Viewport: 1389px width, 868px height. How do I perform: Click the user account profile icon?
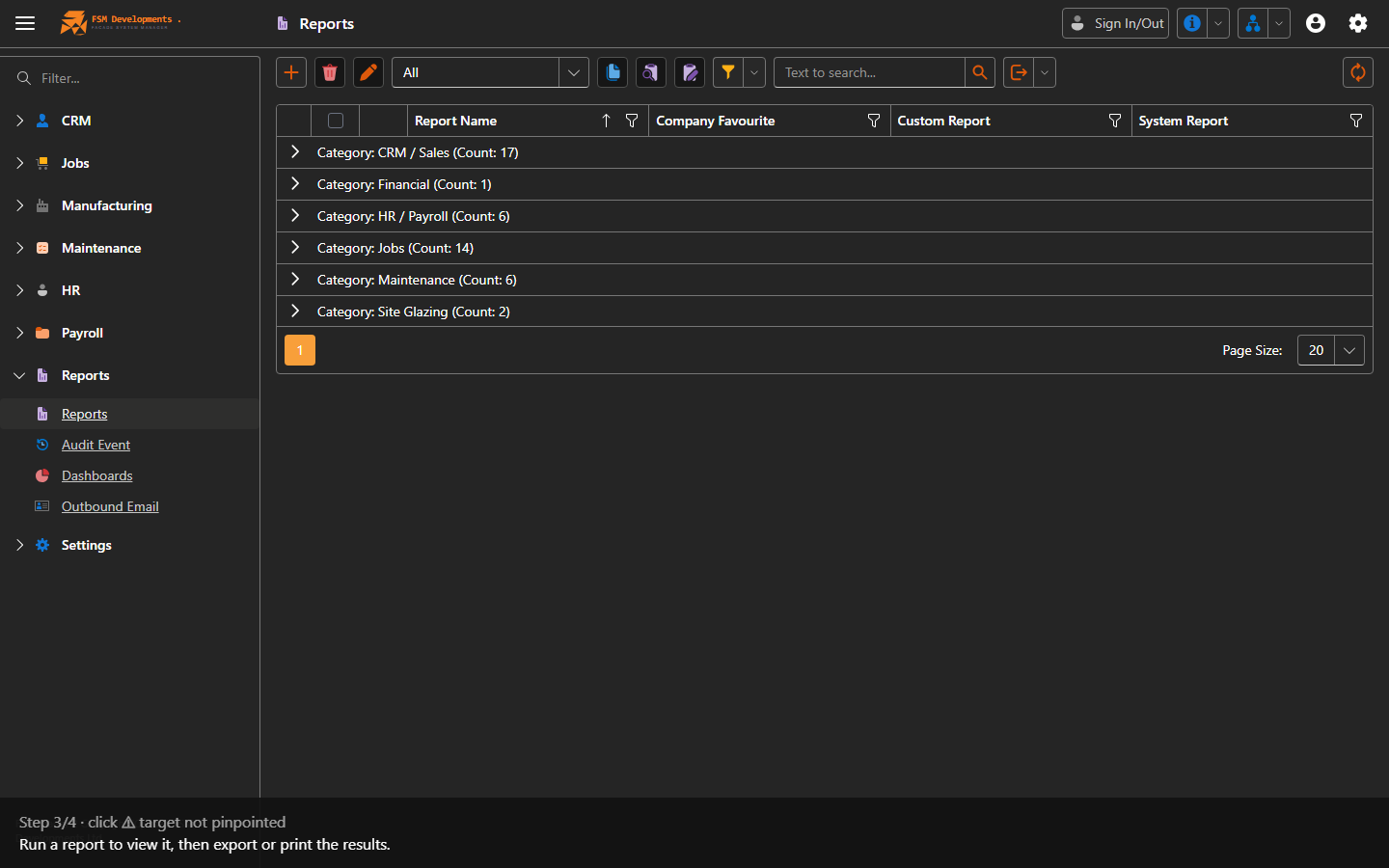point(1316,23)
